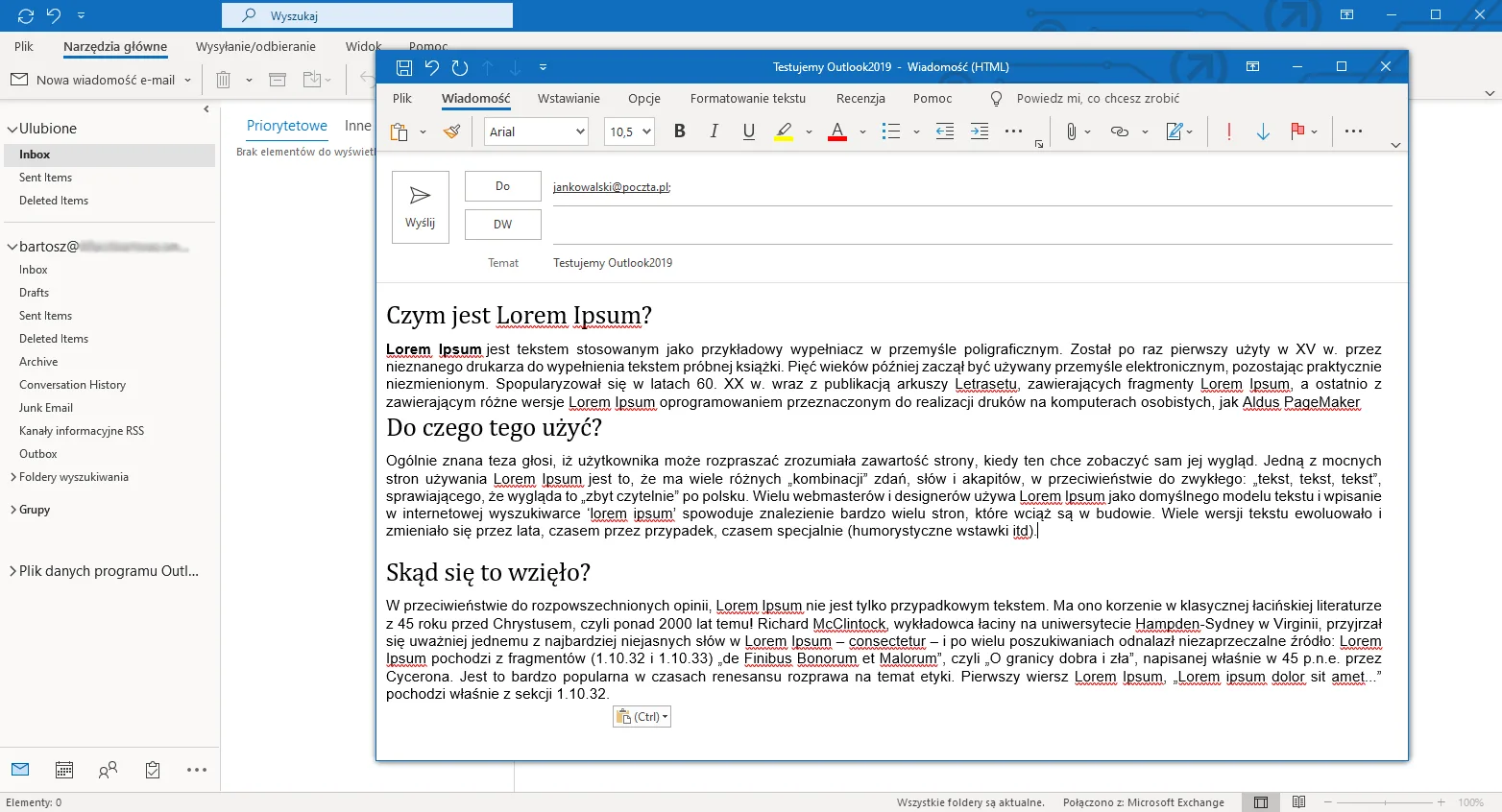Select the Format Painter brush
The image size is (1502, 812).
point(451,131)
